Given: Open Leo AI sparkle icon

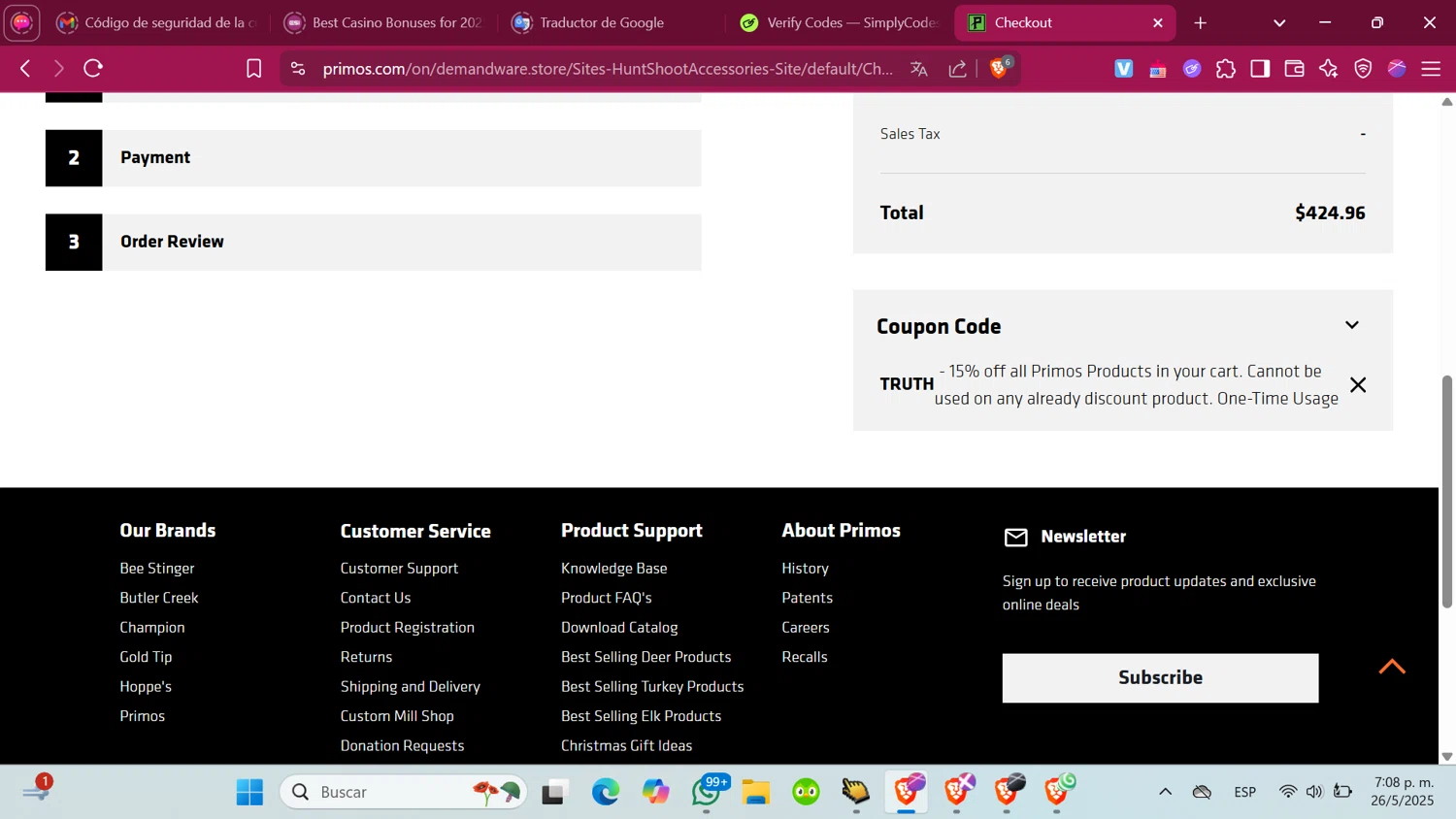Looking at the screenshot, I should click(x=1328, y=68).
